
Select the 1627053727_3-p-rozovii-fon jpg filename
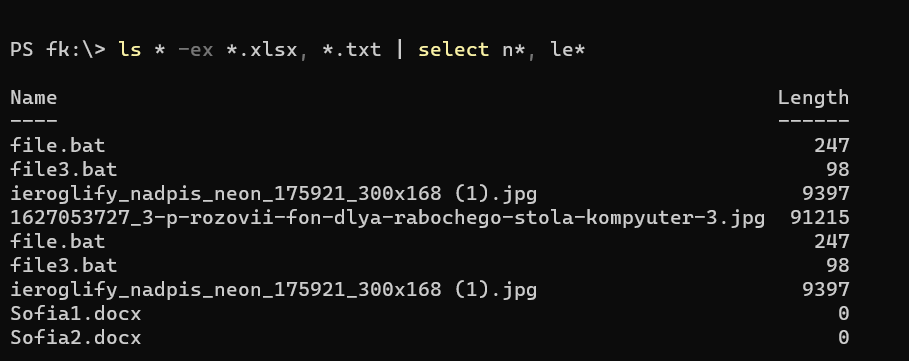pos(388,217)
